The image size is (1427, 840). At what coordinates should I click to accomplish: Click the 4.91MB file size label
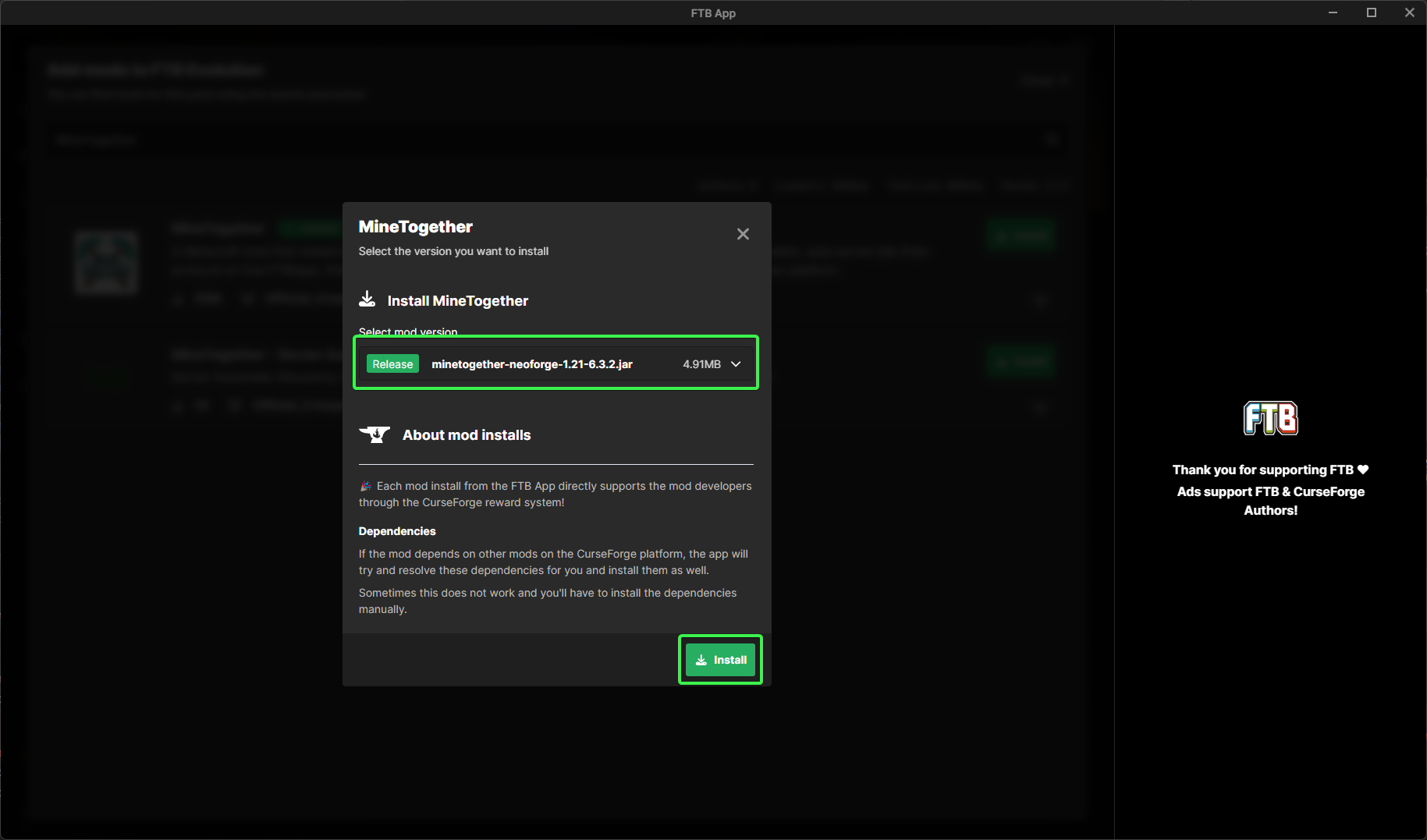[701, 364]
